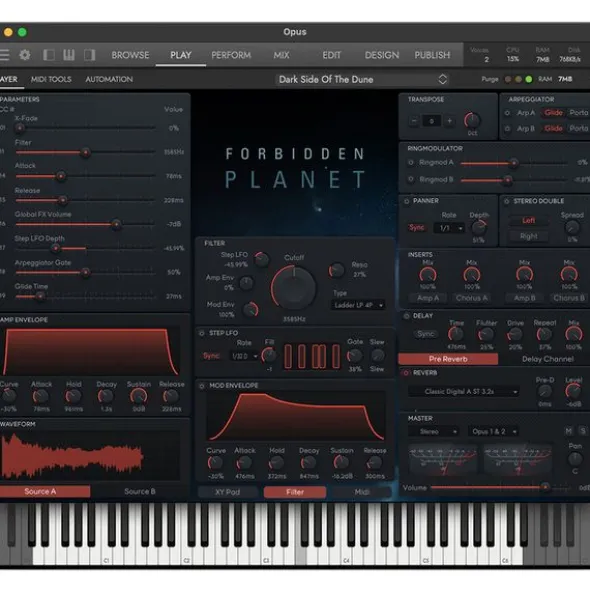Switch to the EDIT tab
The height and width of the screenshot is (591, 590).
(x=331, y=55)
